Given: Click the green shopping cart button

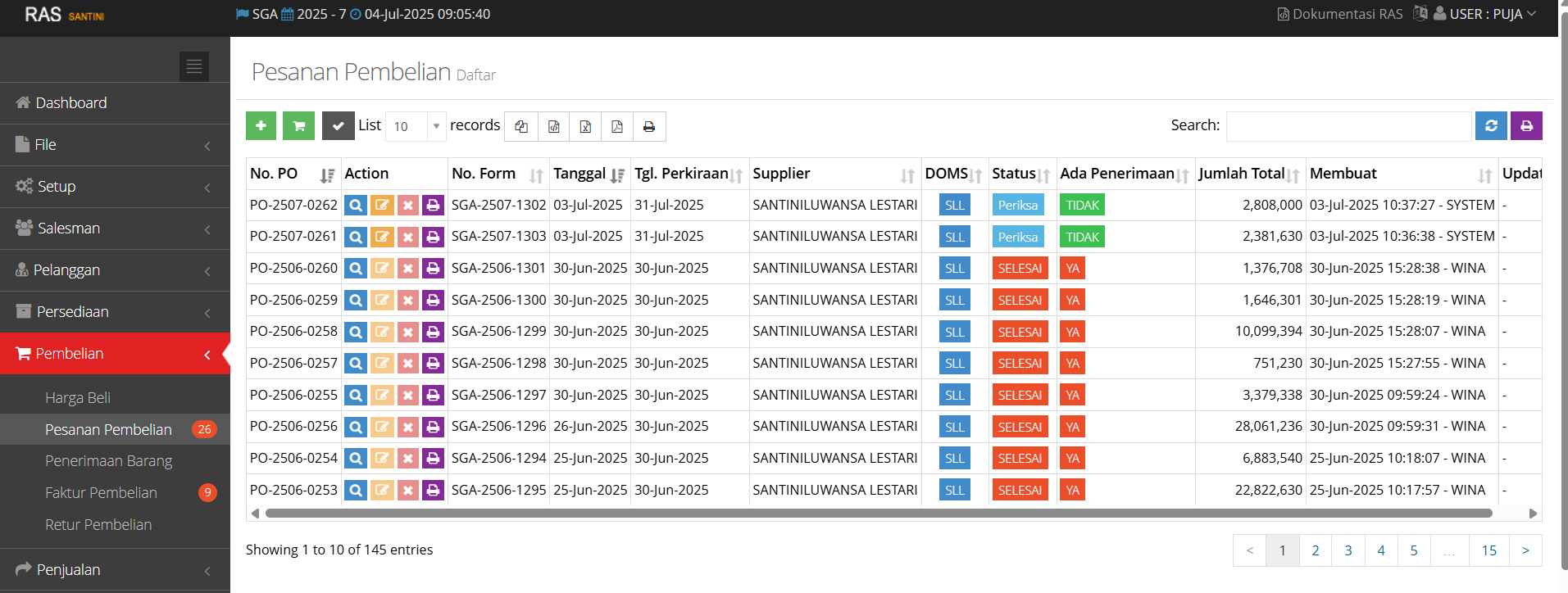Looking at the screenshot, I should (298, 126).
